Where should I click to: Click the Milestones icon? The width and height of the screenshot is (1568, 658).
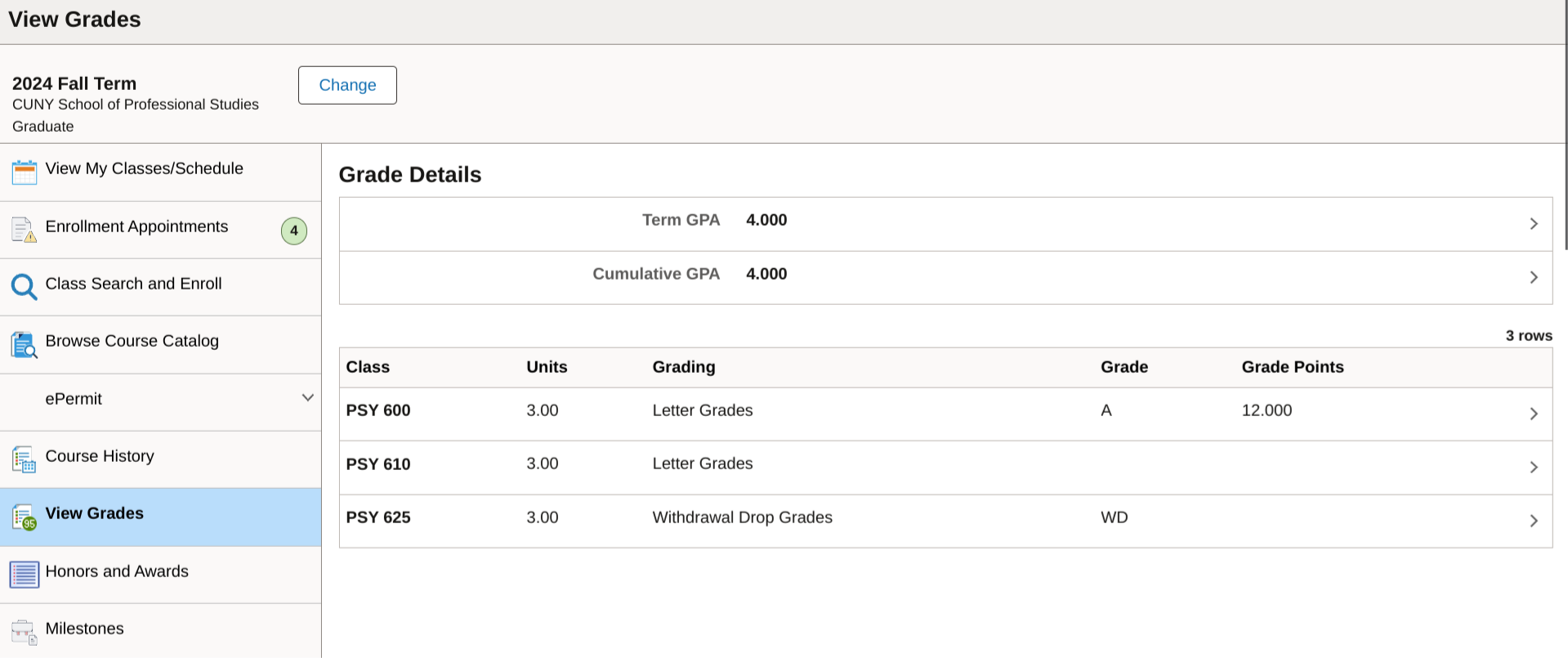(24, 632)
